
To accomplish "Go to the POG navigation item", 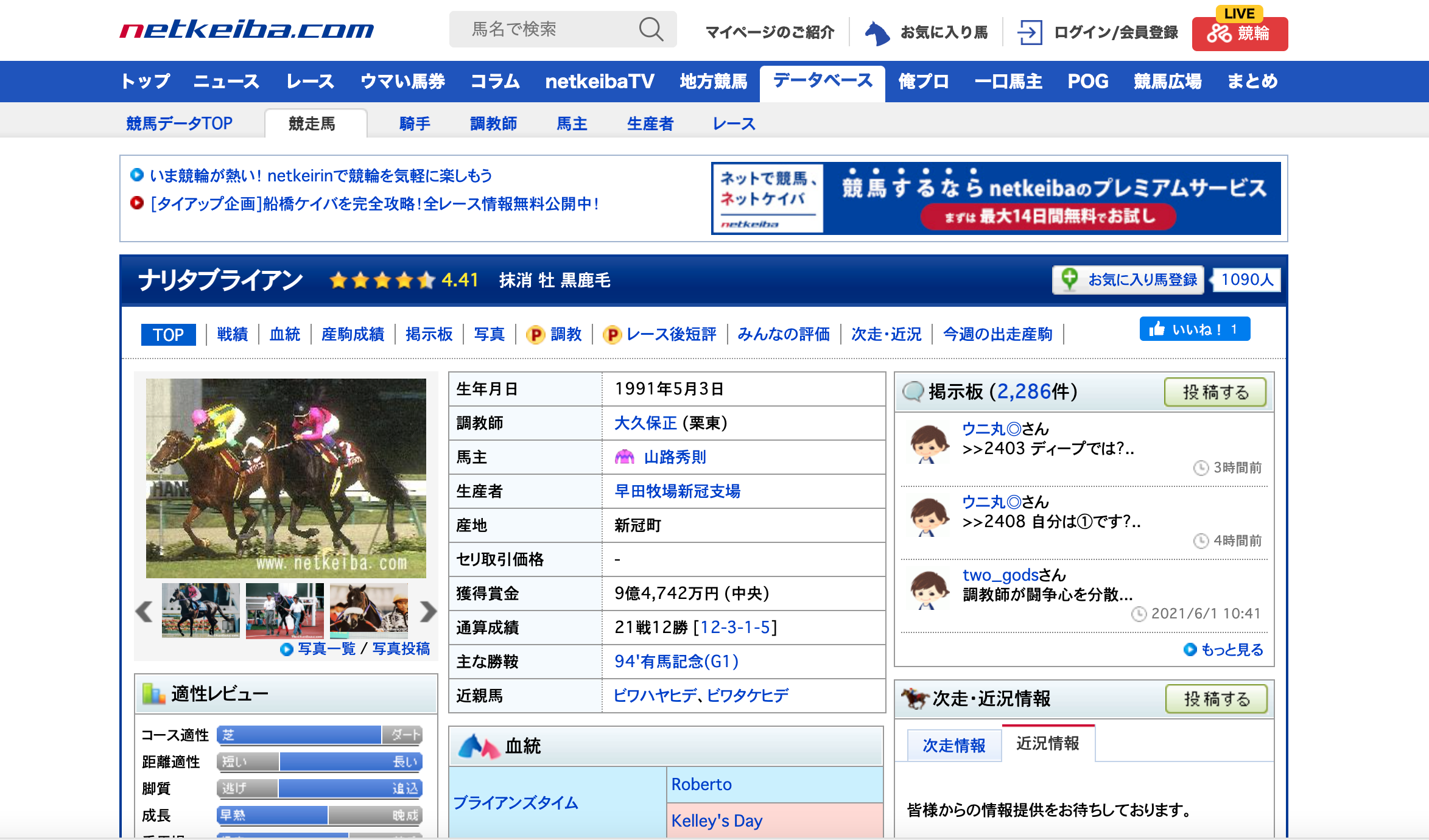I will [1088, 82].
